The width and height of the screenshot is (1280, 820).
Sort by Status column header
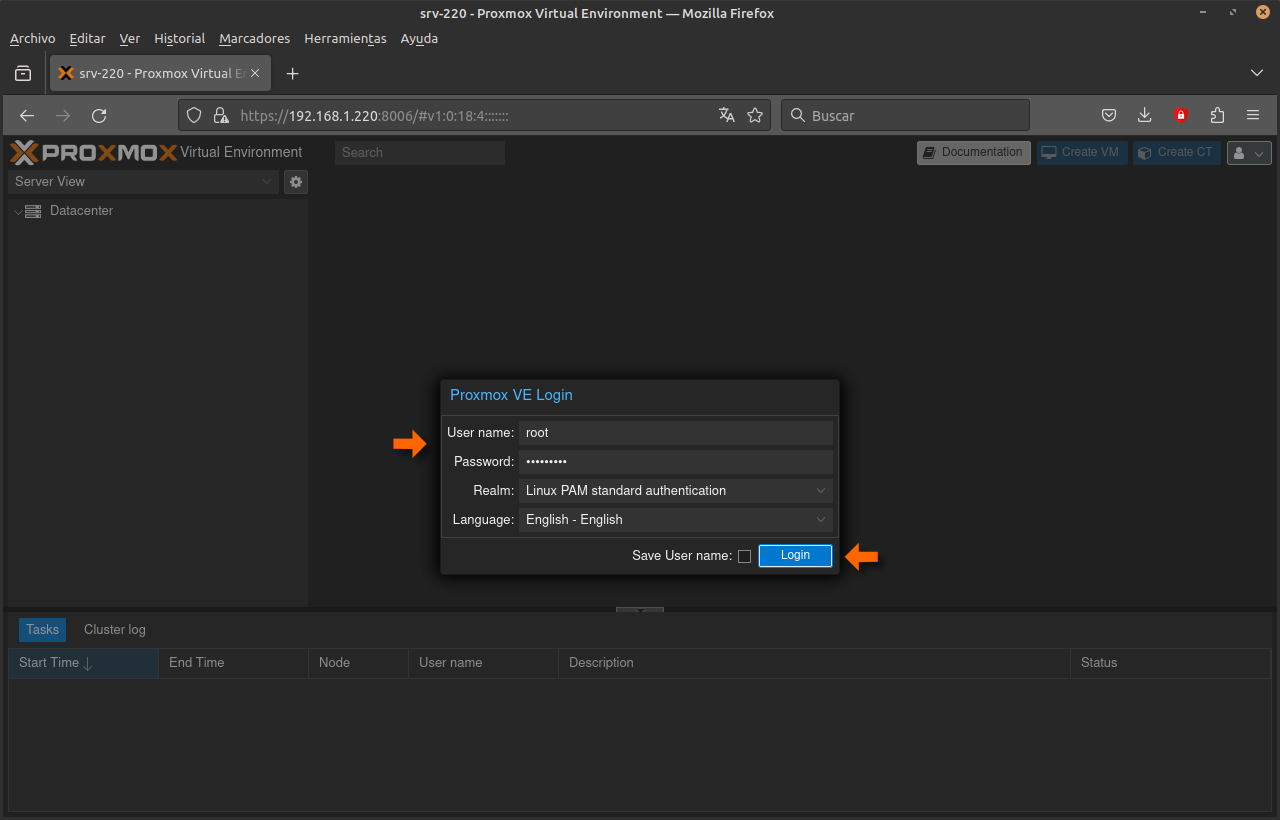click(1171, 663)
